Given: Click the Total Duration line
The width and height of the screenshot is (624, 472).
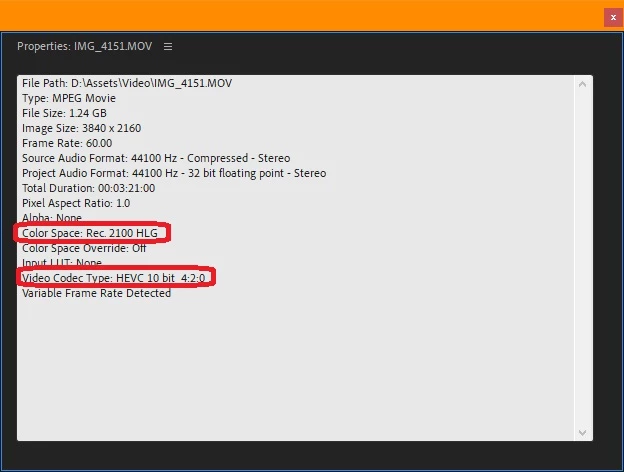Looking at the screenshot, I should 88,188.
